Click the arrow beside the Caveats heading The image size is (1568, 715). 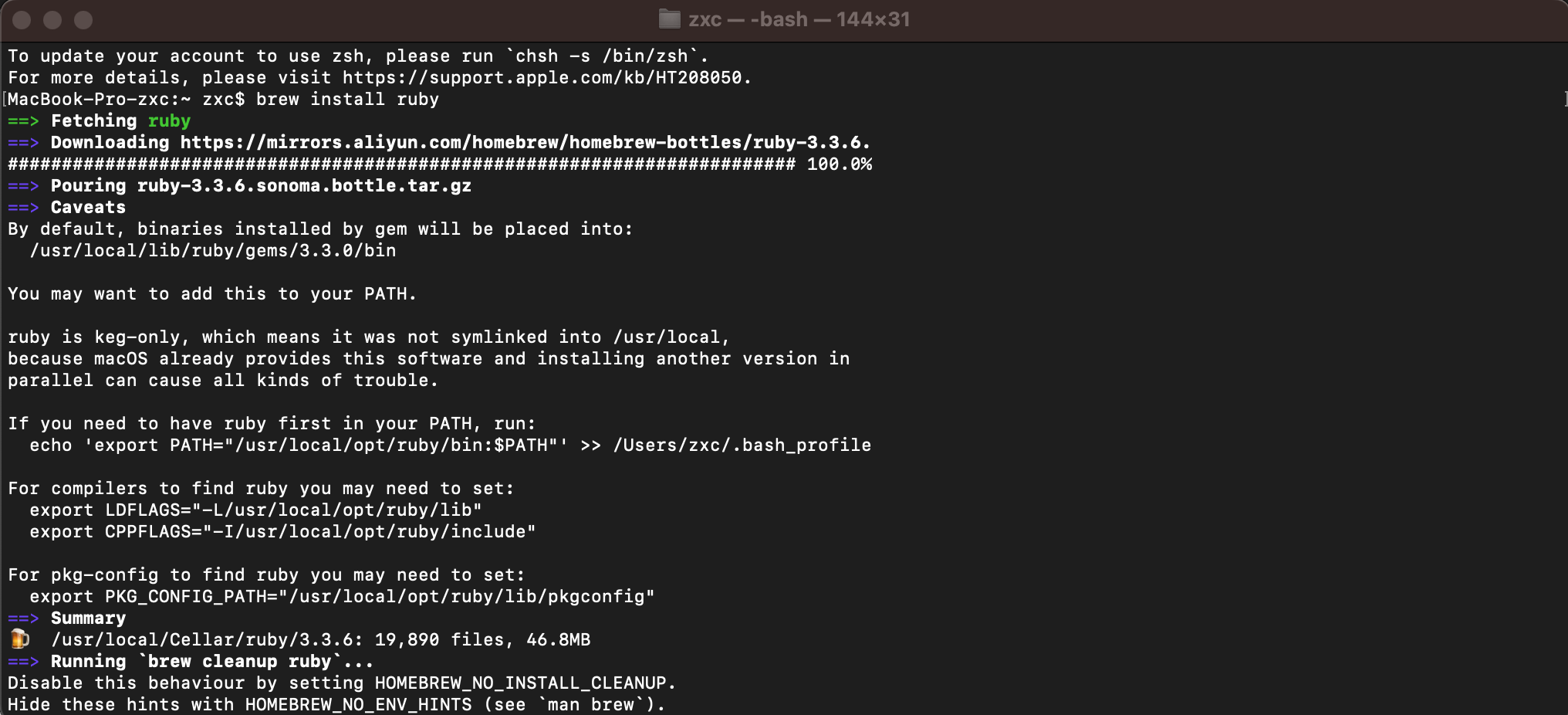pyautogui.click(x=23, y=208)
